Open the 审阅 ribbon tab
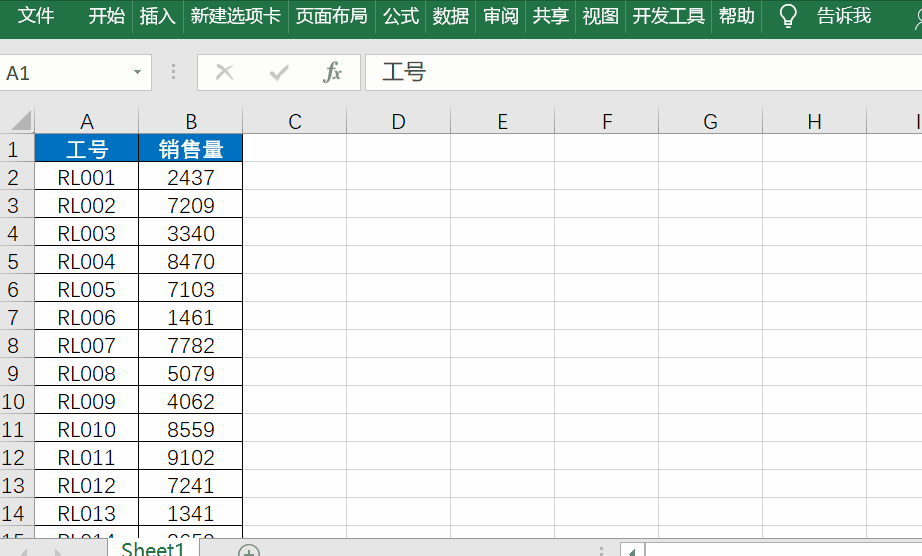Image resolution: width=922 pixels, height=556 pixels. (x=500, y=15)
